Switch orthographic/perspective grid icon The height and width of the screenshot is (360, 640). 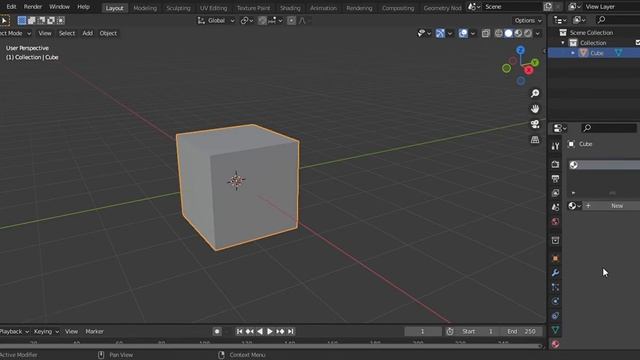tap(535, 140)
